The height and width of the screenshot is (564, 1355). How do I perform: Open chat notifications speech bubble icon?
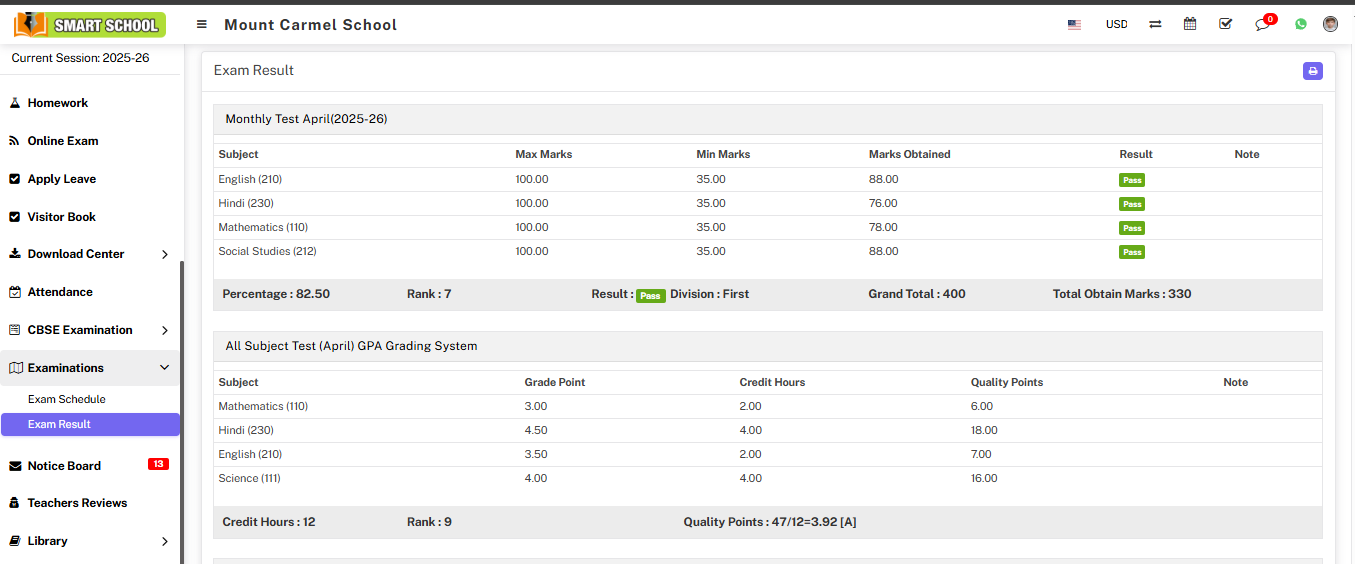coord(1262,25)
